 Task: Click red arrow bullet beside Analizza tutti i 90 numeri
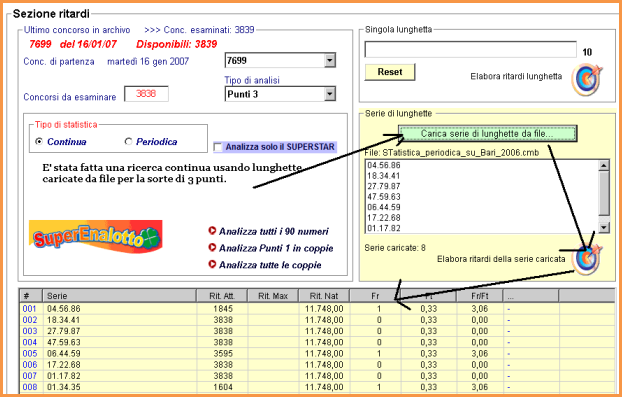pyautogui.click(x=212, y=230)
